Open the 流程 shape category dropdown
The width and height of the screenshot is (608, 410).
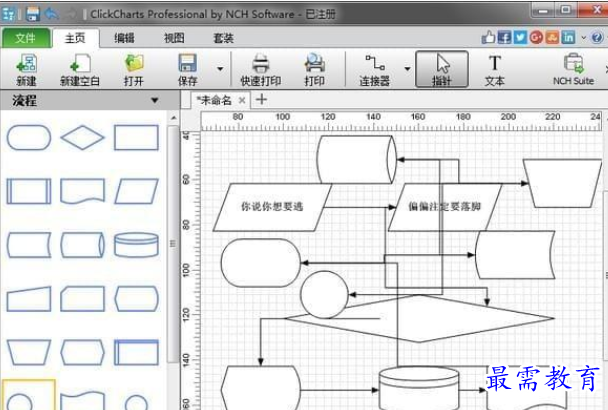click(x=155, y=101)
